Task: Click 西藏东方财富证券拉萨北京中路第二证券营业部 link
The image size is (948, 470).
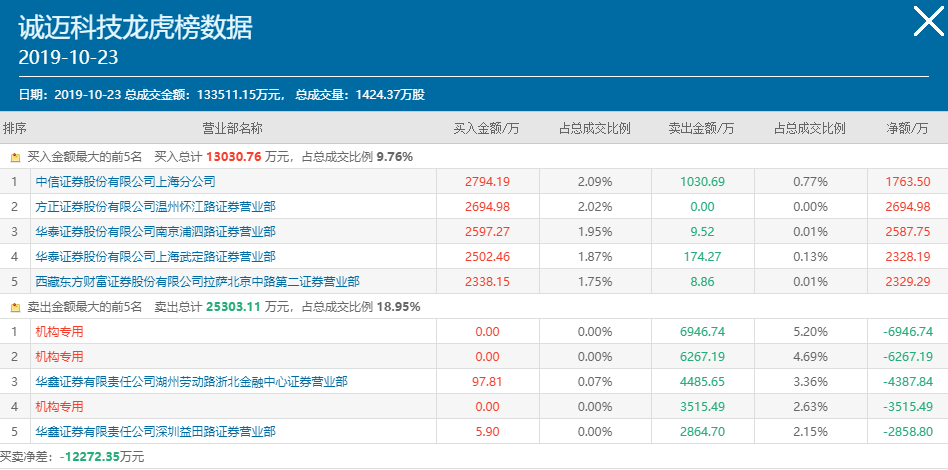Action: 197,282
